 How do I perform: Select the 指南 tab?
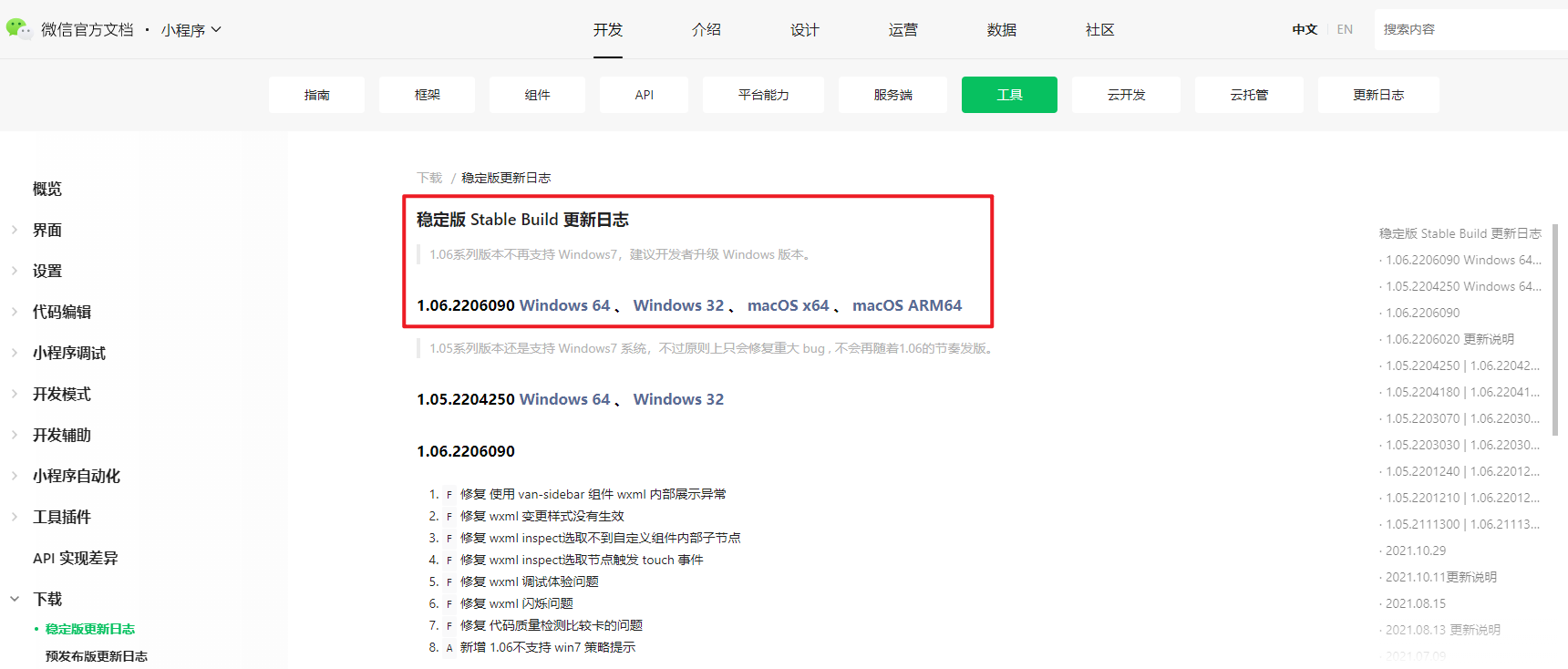[x=316, y=95]
